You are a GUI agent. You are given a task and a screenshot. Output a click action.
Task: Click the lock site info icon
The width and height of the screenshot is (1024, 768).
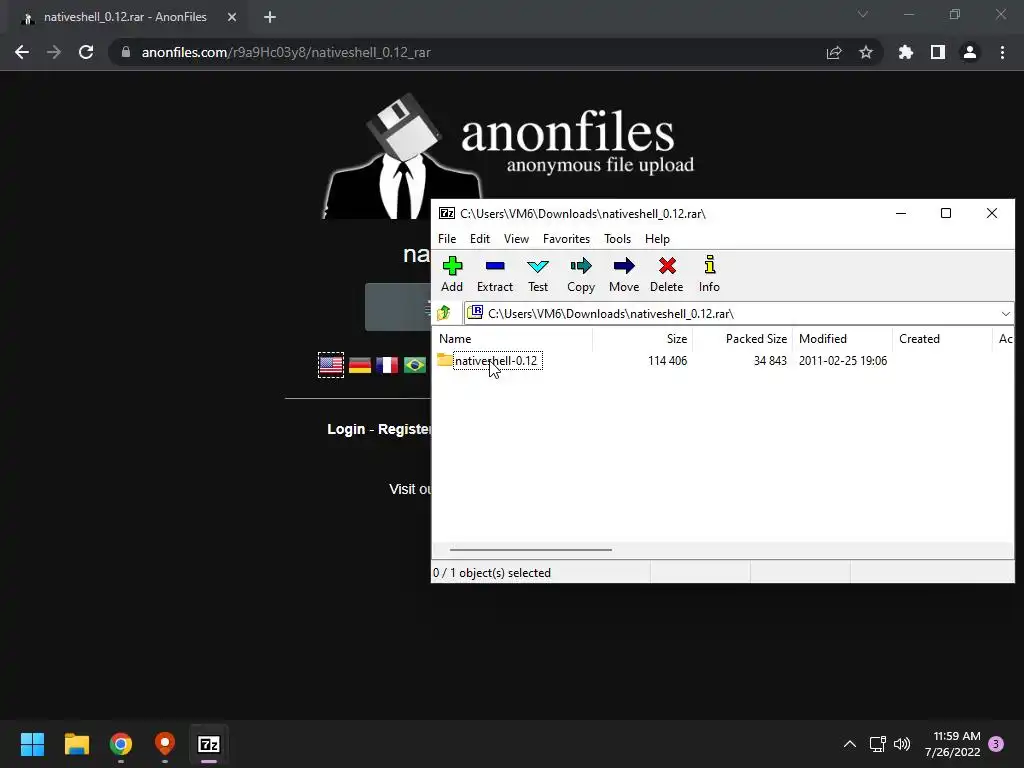click(126, 52)
